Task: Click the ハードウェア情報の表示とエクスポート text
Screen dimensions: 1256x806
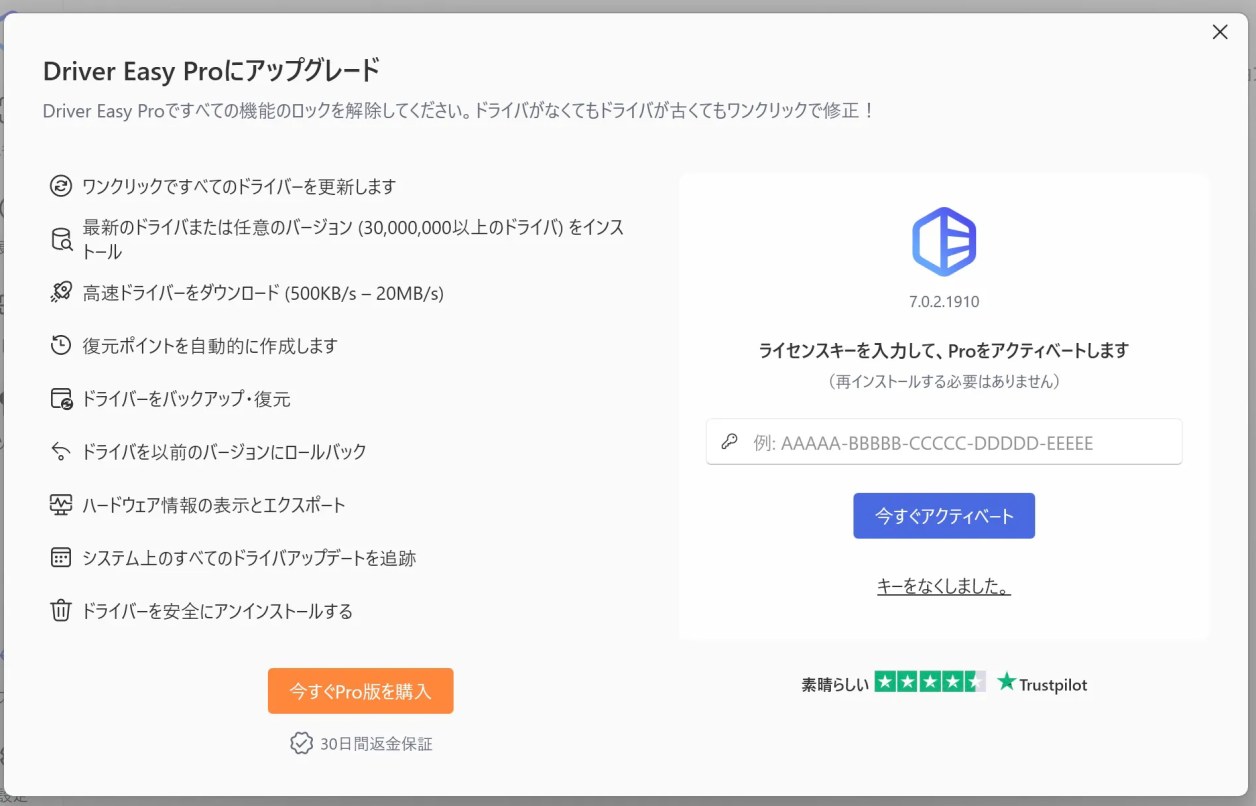Action: pos(214,505)
